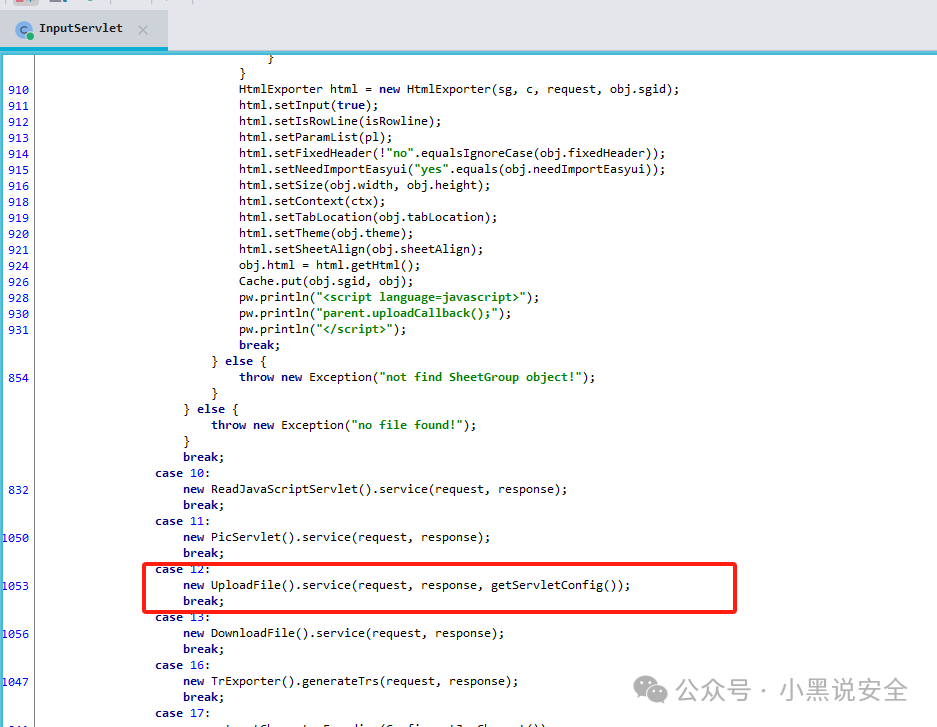937x727 pixels.
Task: Click gutter line number 911
Action: (x=18, y=106)
